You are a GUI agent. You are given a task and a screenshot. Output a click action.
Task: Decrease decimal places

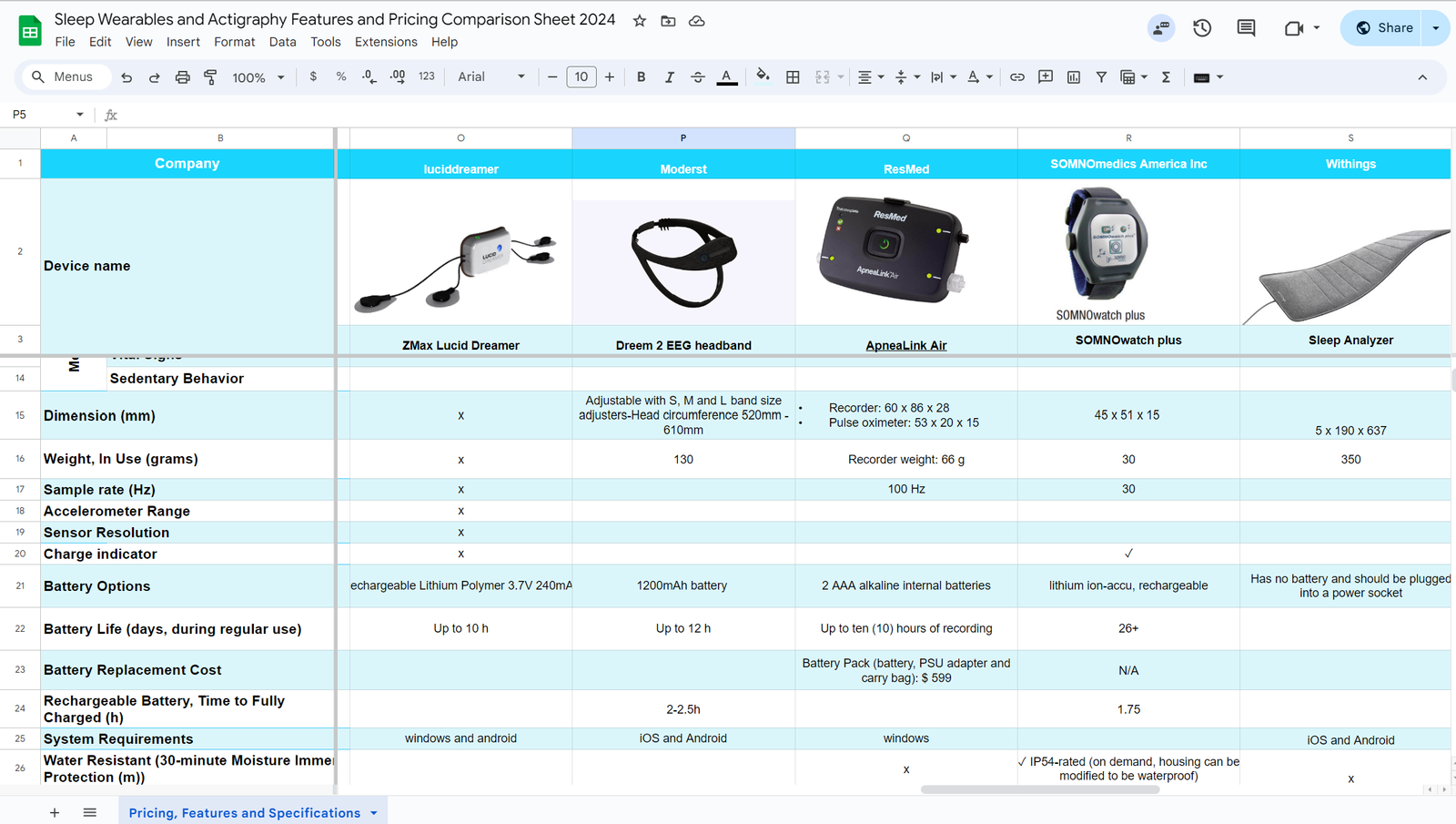point(369,76)
